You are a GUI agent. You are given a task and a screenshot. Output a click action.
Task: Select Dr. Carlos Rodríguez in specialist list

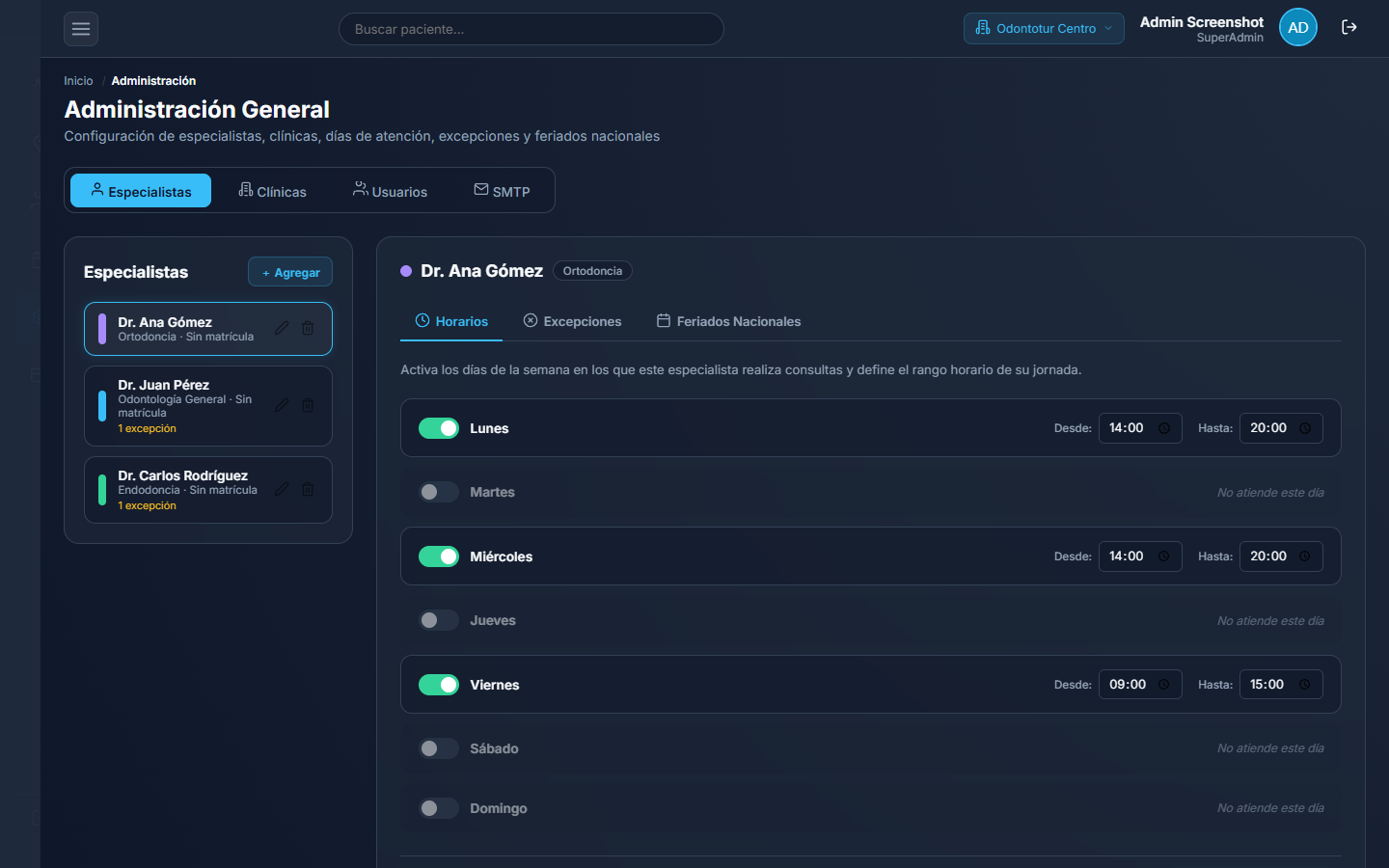coord(208,490)
